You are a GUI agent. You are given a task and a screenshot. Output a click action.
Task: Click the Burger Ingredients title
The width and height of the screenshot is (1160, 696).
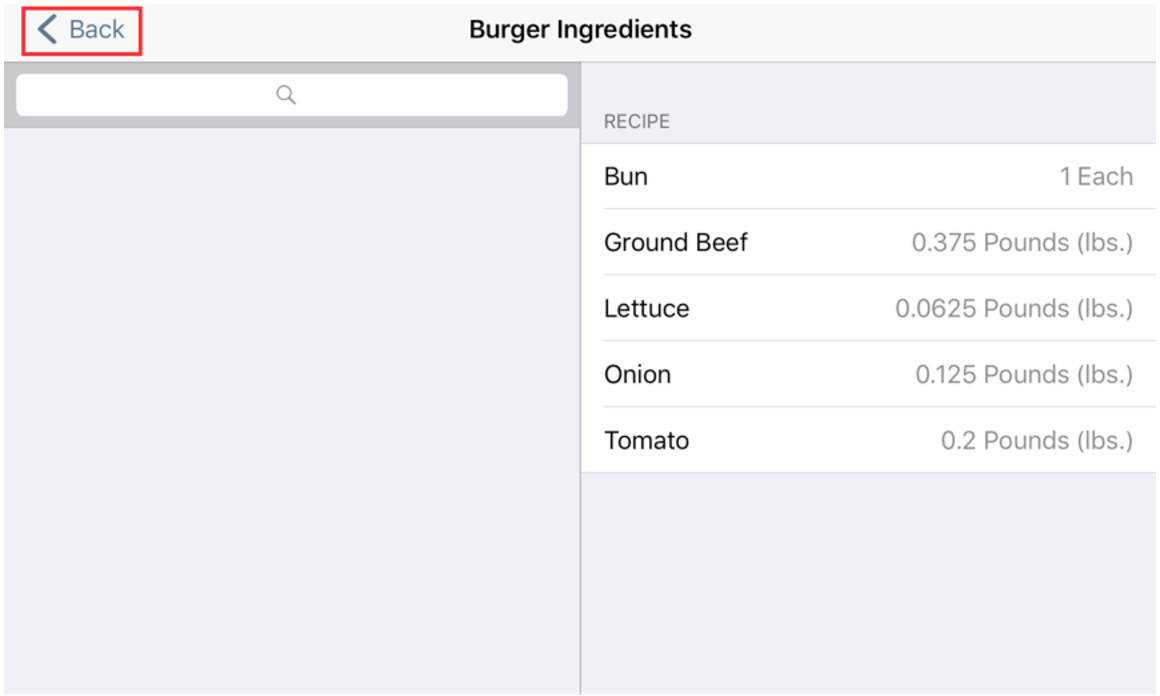[x=580, y=30]
